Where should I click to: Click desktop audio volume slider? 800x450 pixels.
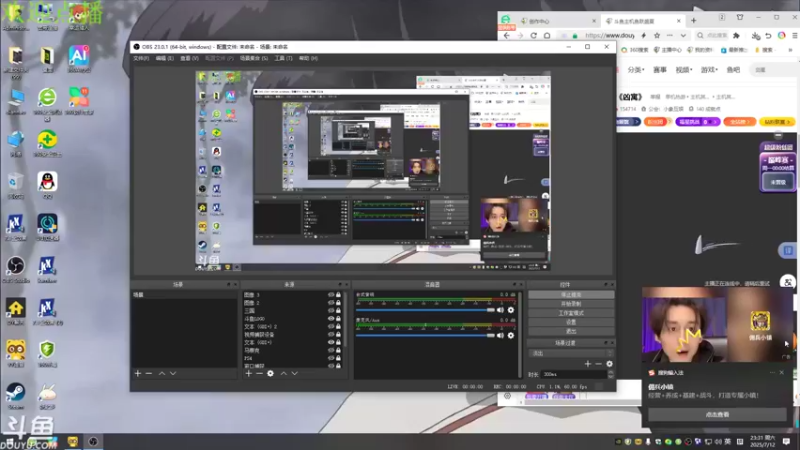(x=425, y=310)
